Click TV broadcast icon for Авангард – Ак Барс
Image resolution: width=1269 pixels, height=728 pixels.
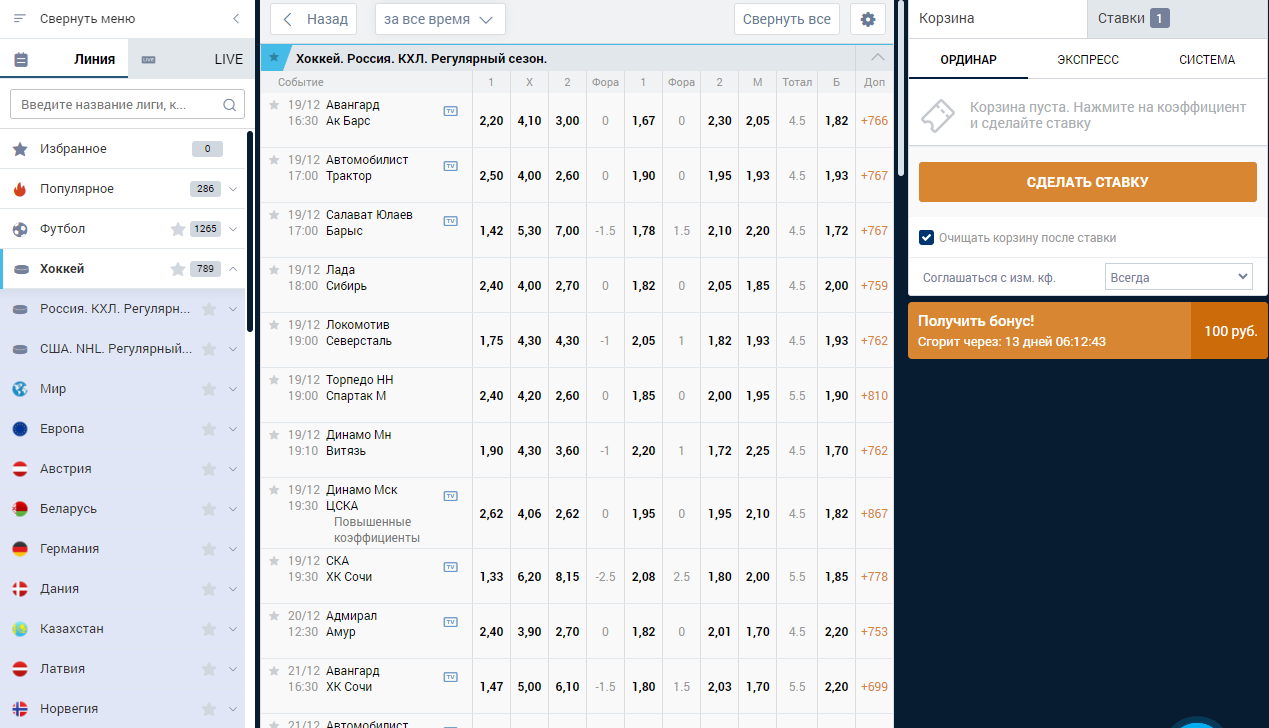coord(450,111)
